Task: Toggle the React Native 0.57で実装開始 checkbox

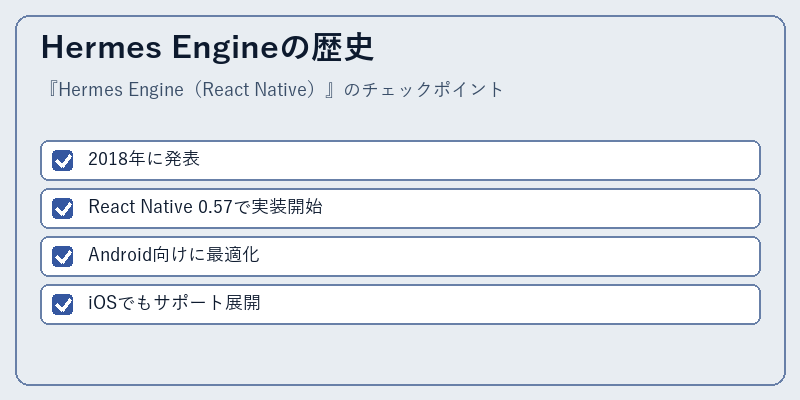Action: click(x=63, y=208)
